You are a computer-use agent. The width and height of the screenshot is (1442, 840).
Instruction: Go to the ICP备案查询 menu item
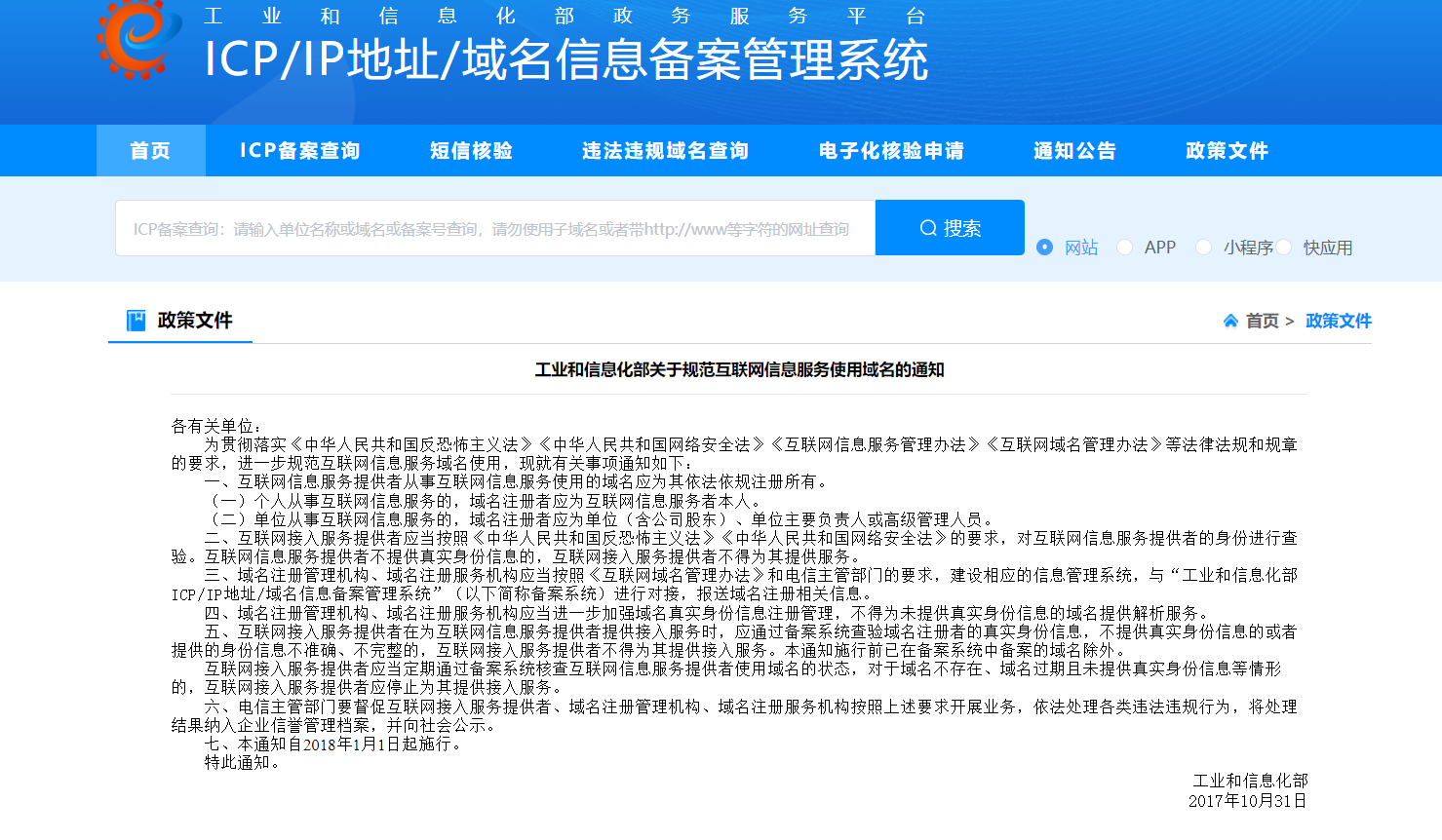tap(300, 151)
